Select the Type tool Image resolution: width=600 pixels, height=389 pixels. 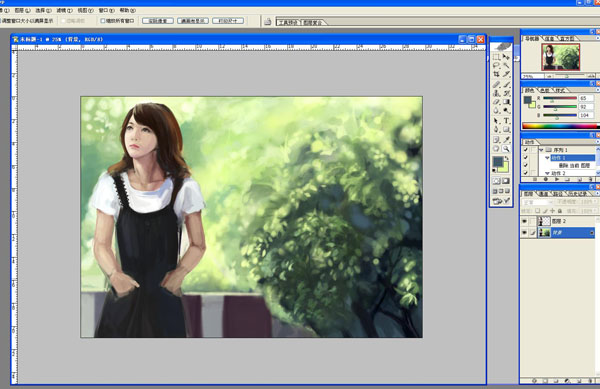click(506, 121)
